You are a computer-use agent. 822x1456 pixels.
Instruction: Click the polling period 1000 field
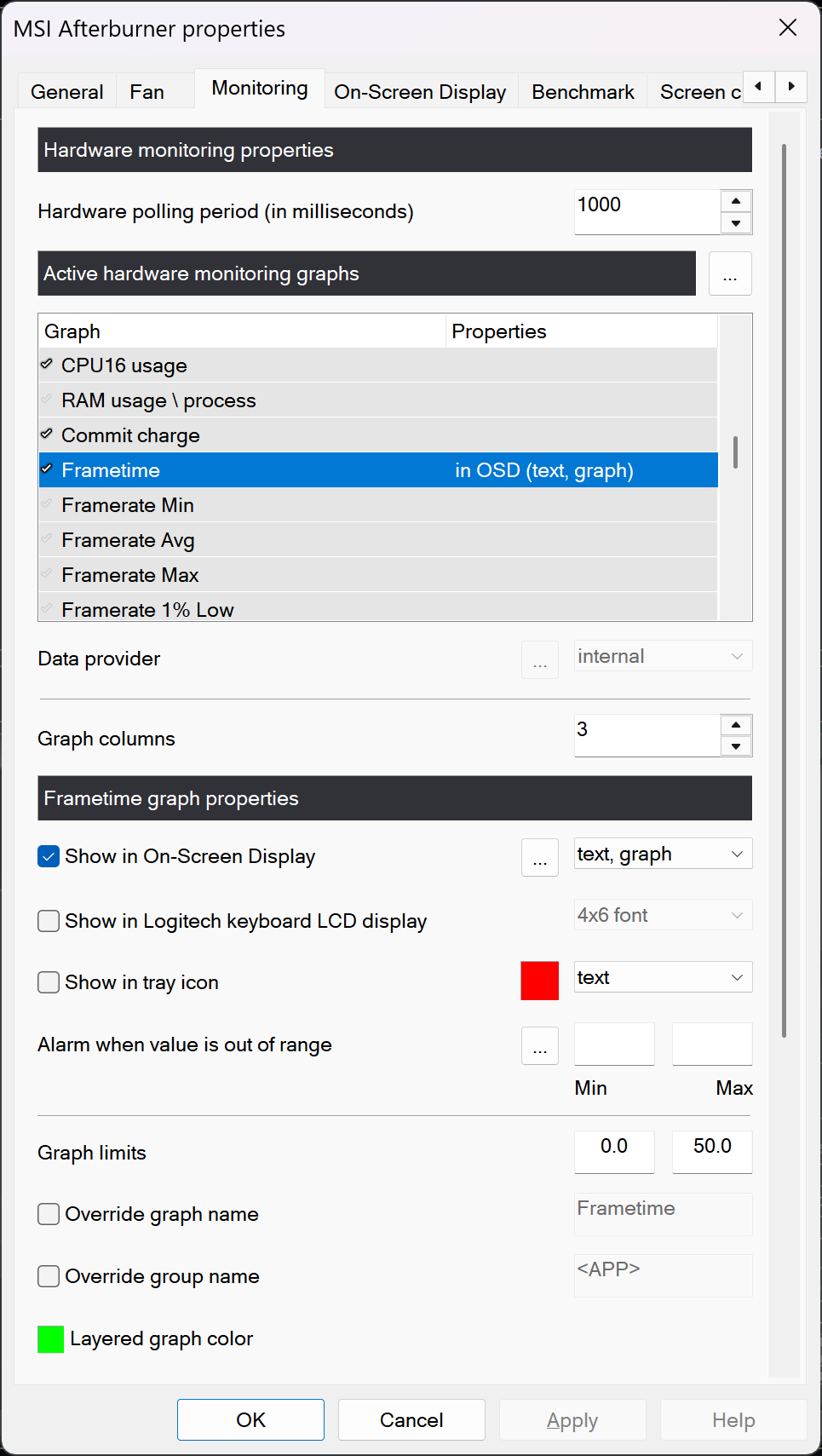pyautogui.click(x=647, y=211)
